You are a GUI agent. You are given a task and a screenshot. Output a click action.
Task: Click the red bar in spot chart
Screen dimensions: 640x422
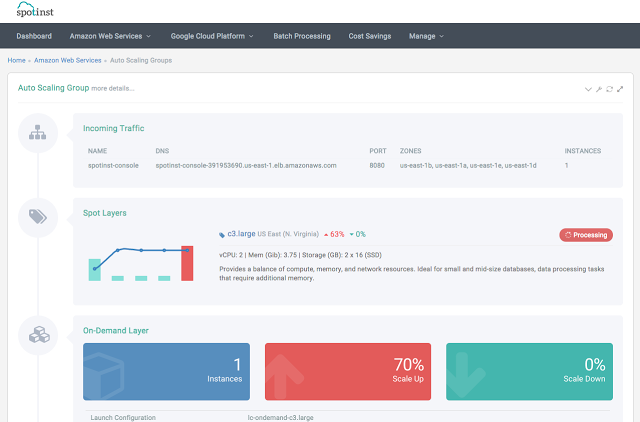[x=186, y=263]
